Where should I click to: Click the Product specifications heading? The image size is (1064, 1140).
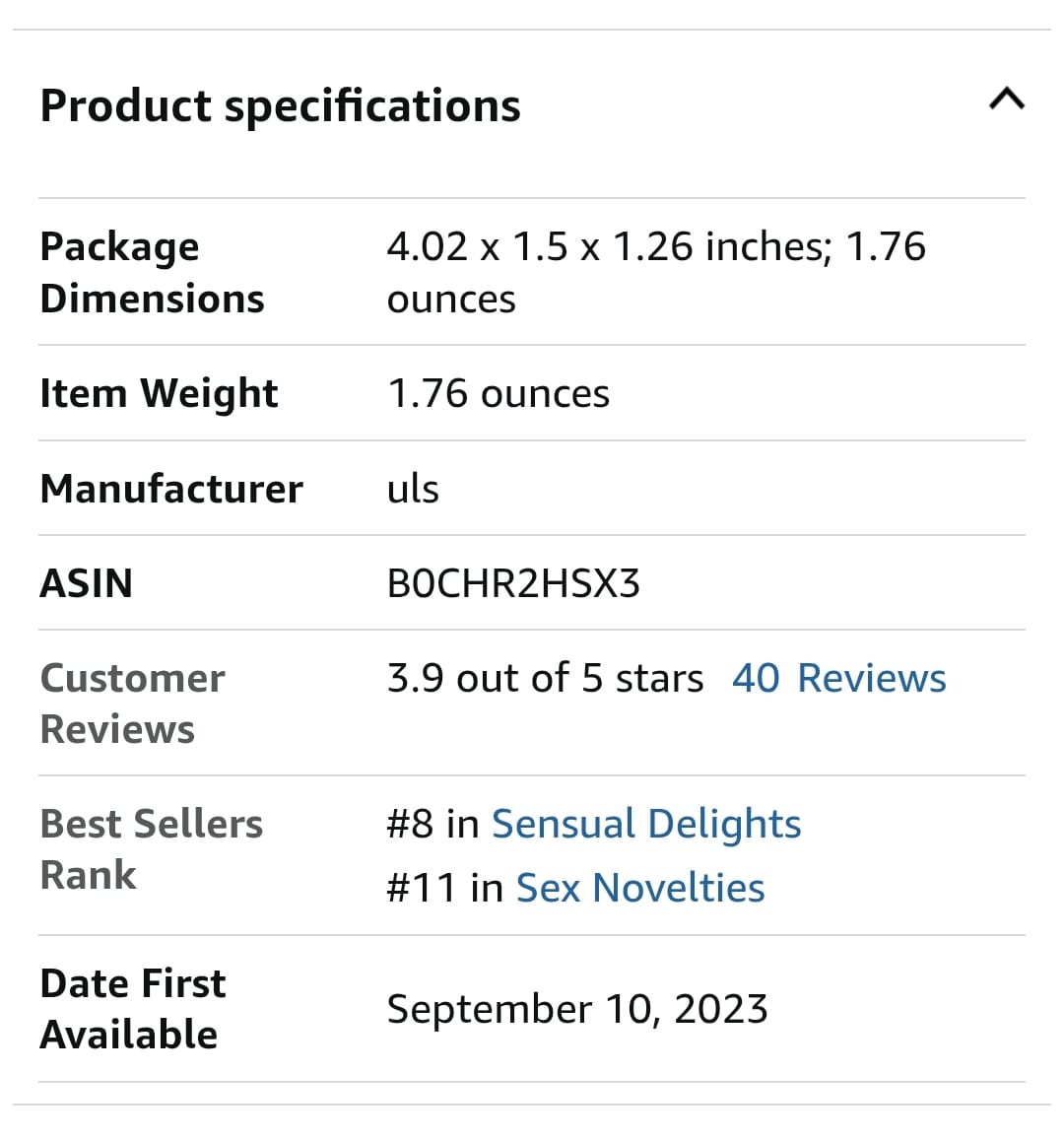click(x=281, y=106)
